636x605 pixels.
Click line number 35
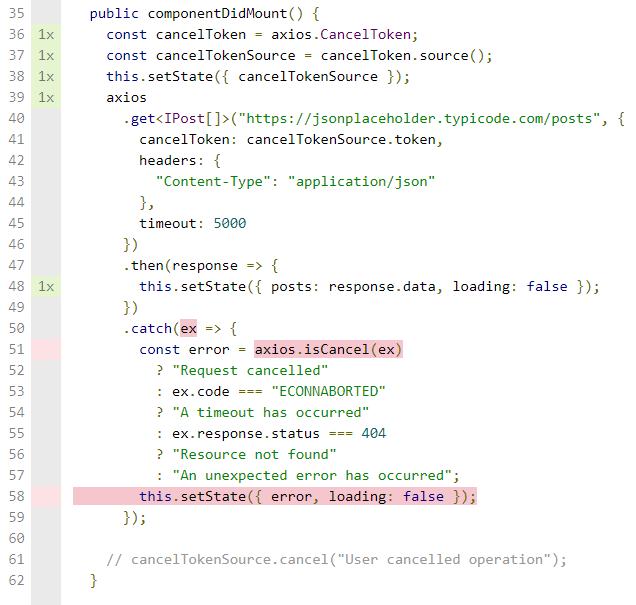[x=15, y=14]
